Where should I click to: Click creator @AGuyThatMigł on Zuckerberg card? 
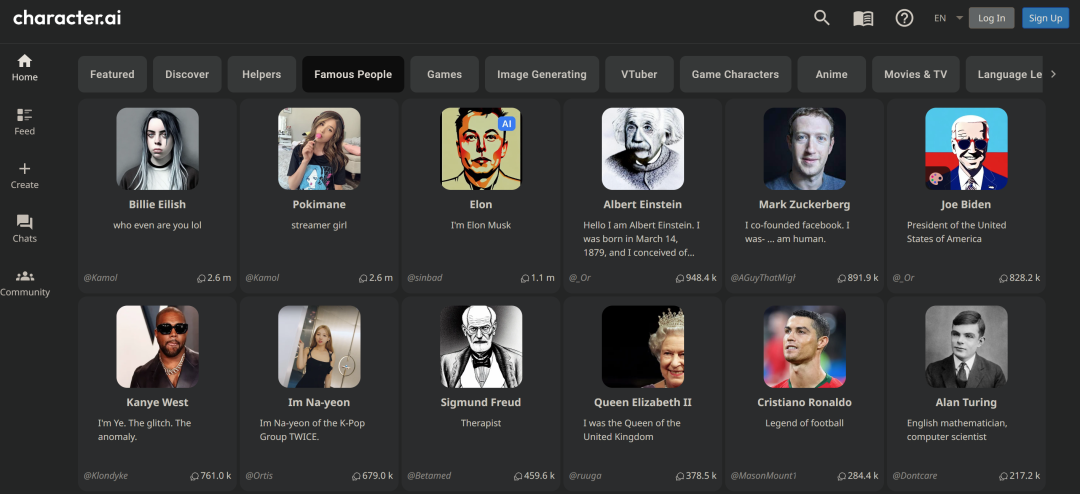(x=762, y=278)
